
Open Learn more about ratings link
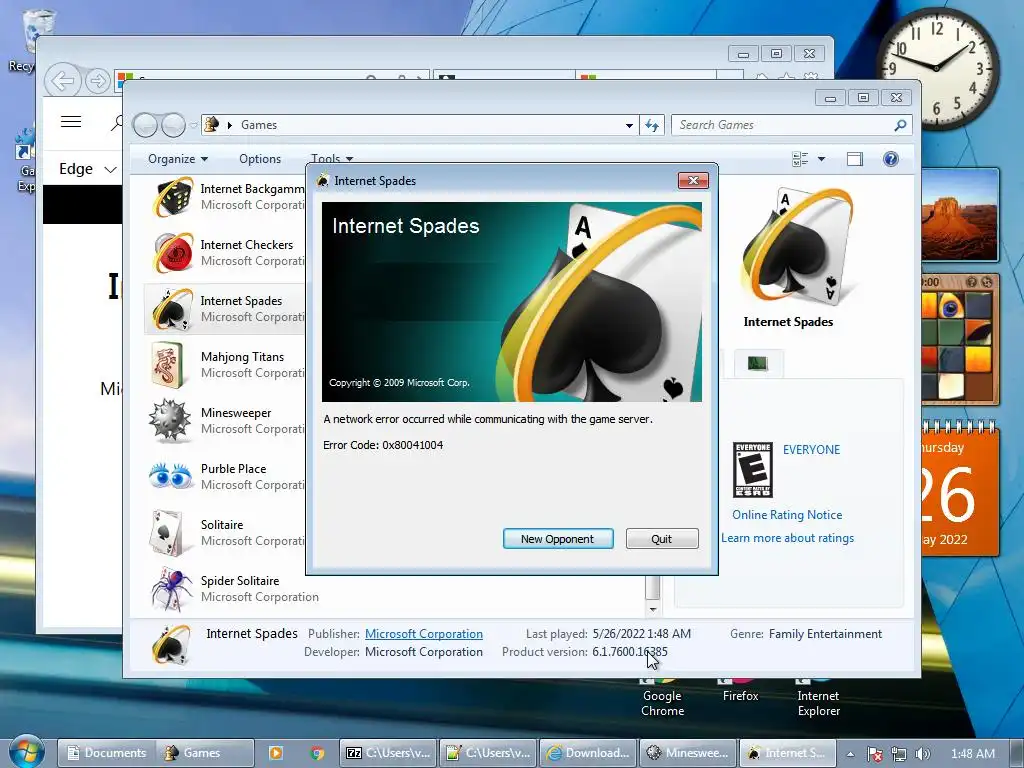(788, 537)
